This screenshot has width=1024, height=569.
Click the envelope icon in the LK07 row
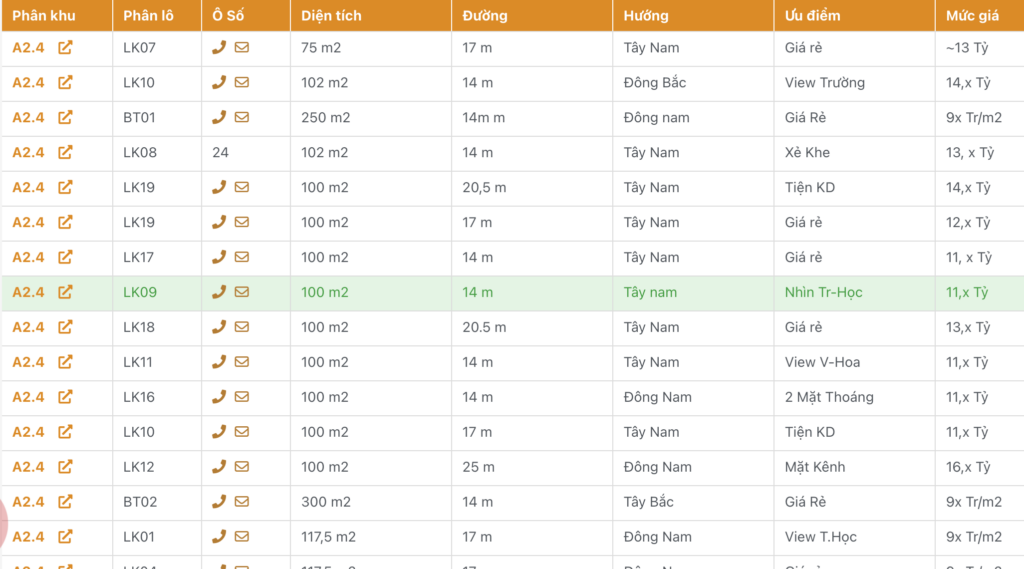click(x=242, y=47)
